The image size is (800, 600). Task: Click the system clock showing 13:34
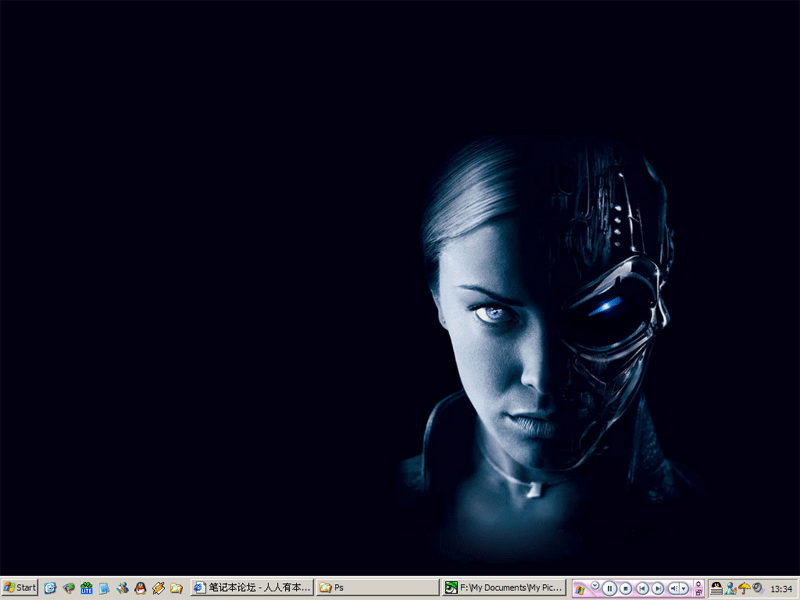pos(781,589)
